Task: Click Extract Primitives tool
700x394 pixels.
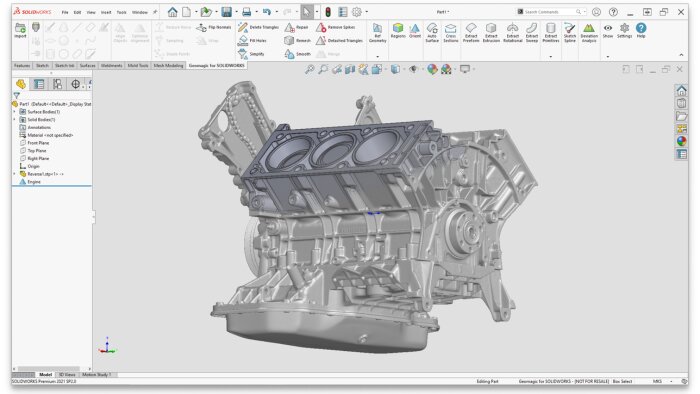Action: pos(550,33)
